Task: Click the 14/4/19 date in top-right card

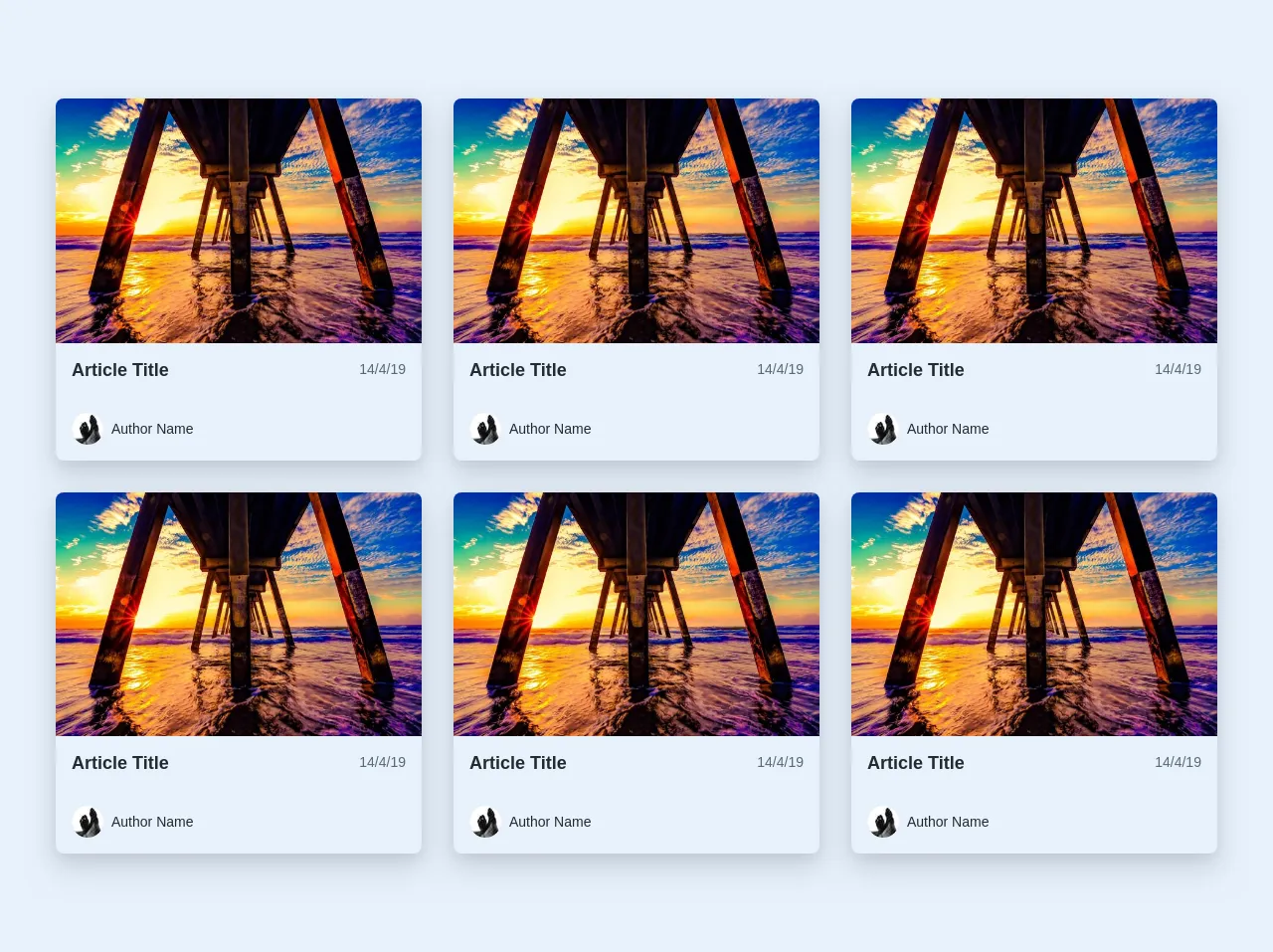Action: pos(1178,369)
